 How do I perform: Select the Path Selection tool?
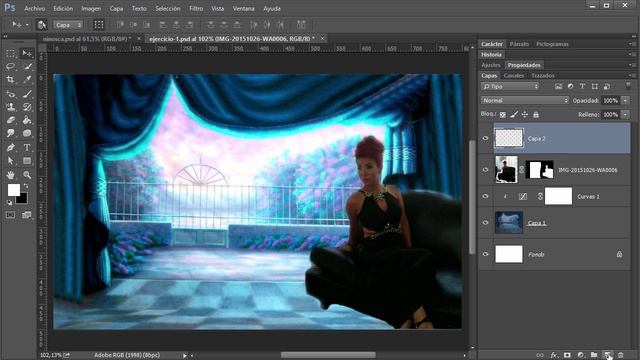tap(11, 161)
